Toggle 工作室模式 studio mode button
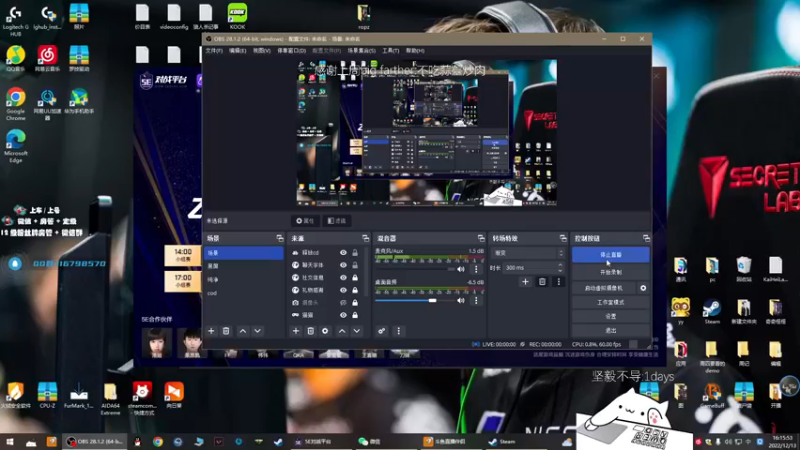The image size is (800, 450). (611, 303)
